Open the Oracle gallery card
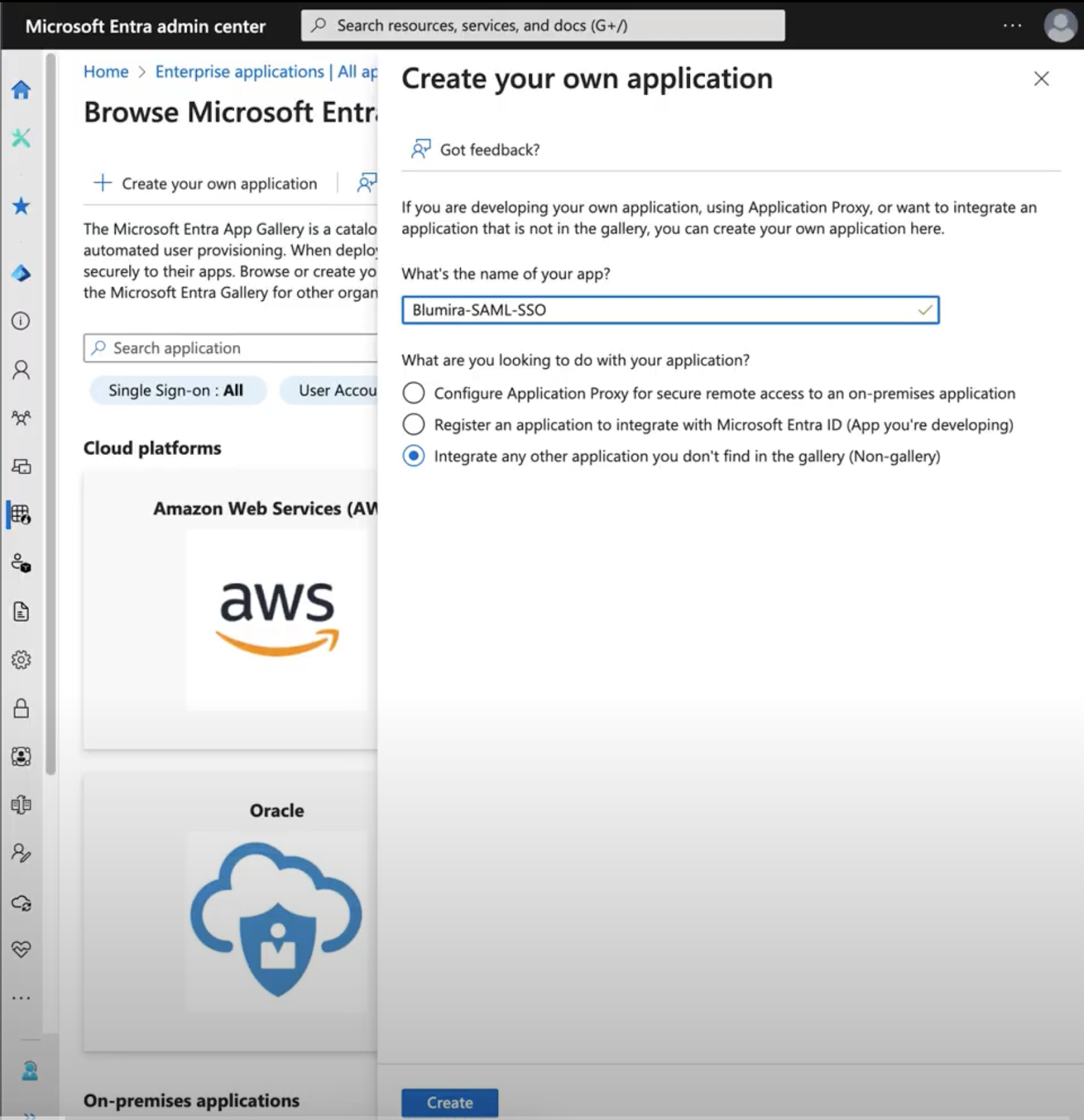 pyautogui.click(x=230, y=911)
